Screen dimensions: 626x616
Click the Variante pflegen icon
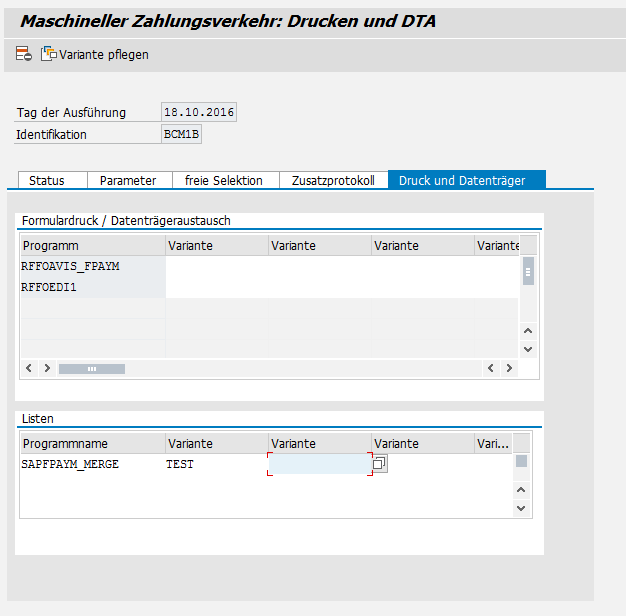coord(49,54)
